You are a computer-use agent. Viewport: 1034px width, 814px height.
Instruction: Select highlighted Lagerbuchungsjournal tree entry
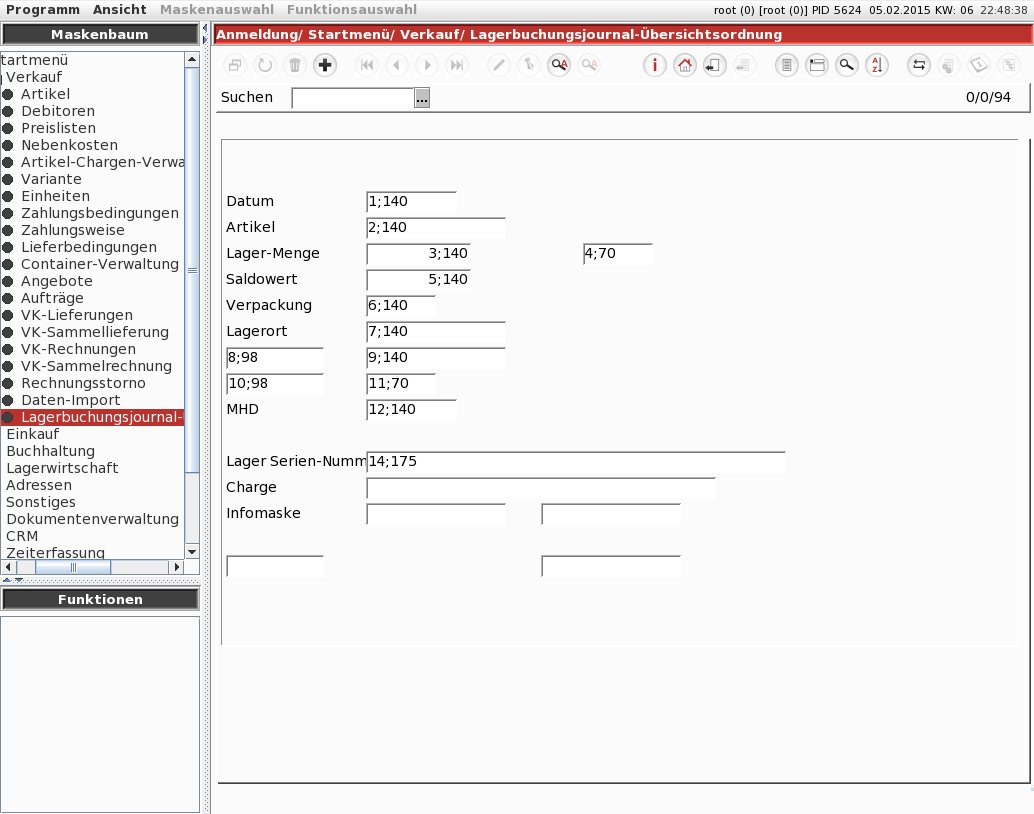pyautogui.click(x=92, y=417)
